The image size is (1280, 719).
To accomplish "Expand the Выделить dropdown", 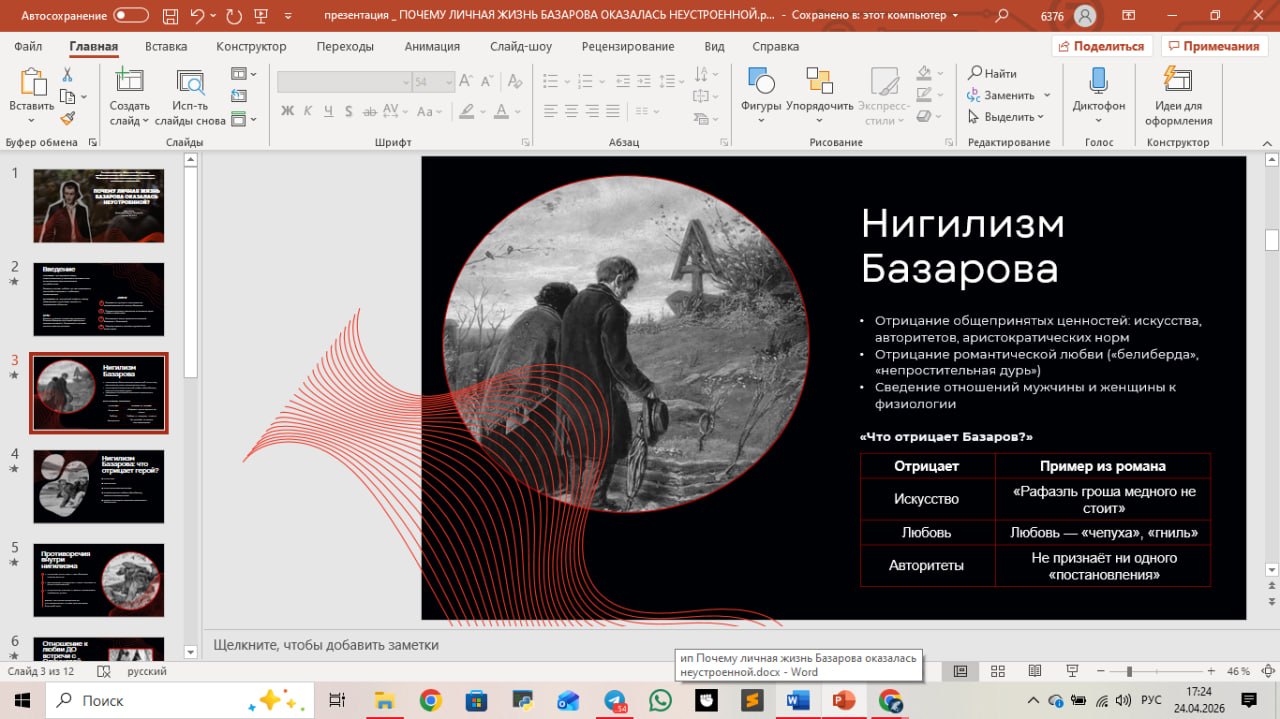I will pyautogui.click(x=1040, y=117).
